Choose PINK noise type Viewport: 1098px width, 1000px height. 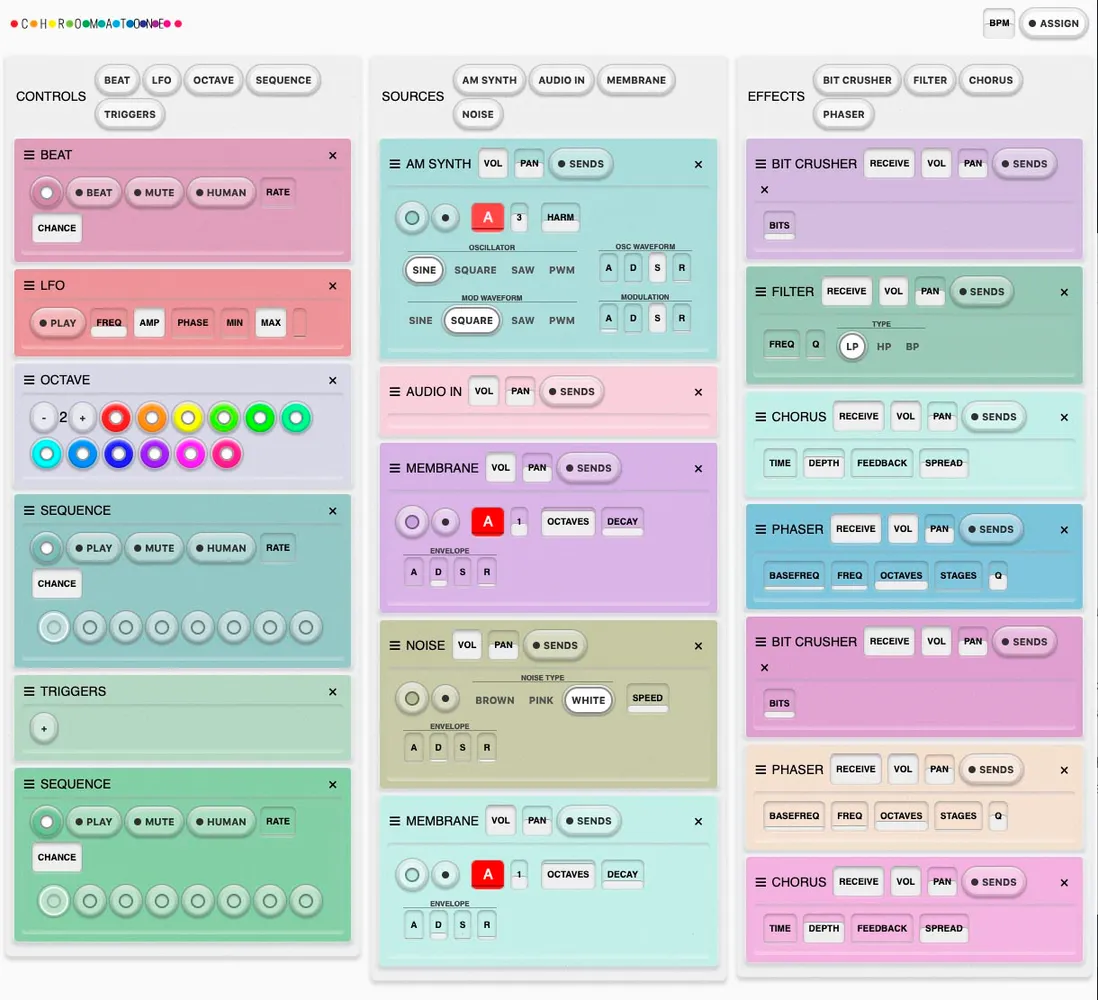pyautogui.click(x=541, y=700)
